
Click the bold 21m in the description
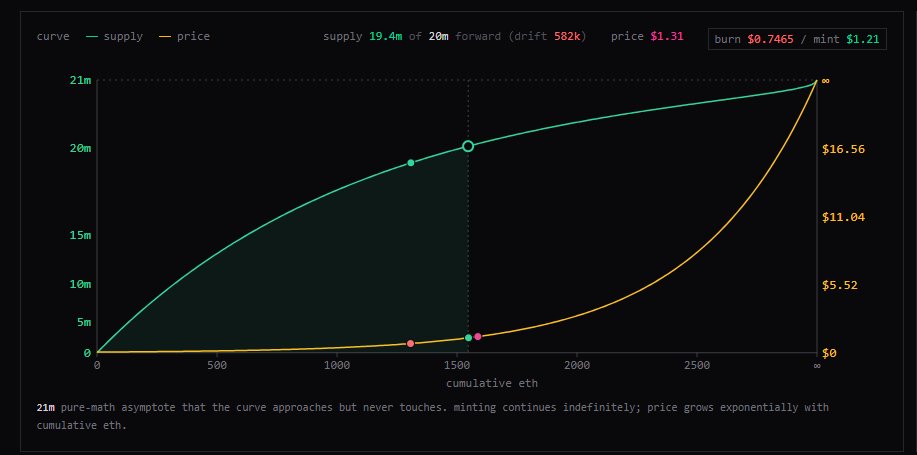tap(46, 407)
